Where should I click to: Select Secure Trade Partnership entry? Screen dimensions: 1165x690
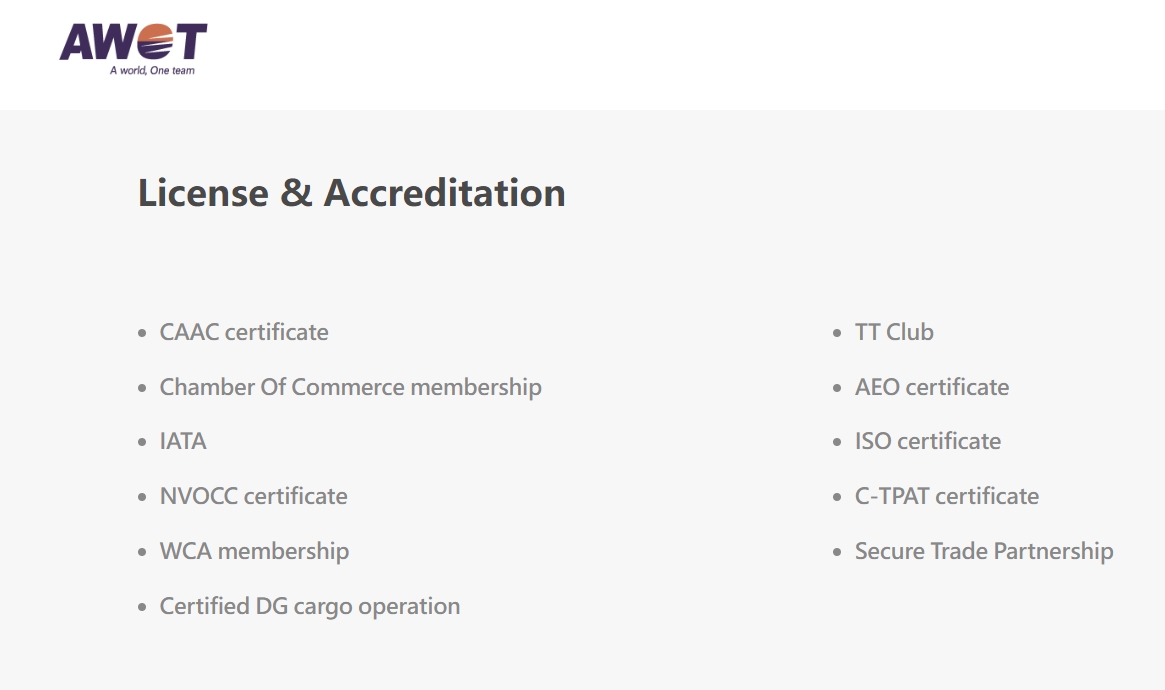(984, 551)
